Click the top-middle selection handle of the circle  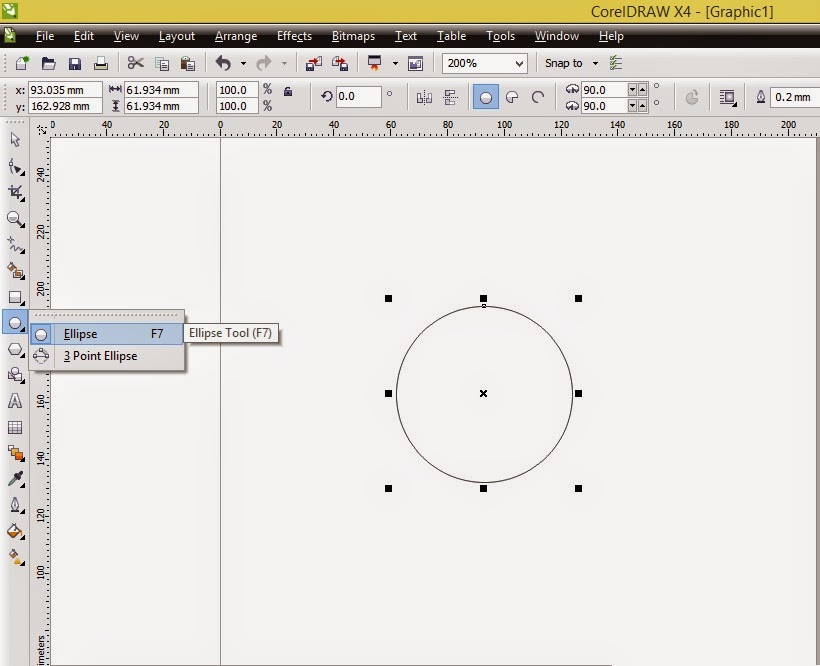click(483, 298)
